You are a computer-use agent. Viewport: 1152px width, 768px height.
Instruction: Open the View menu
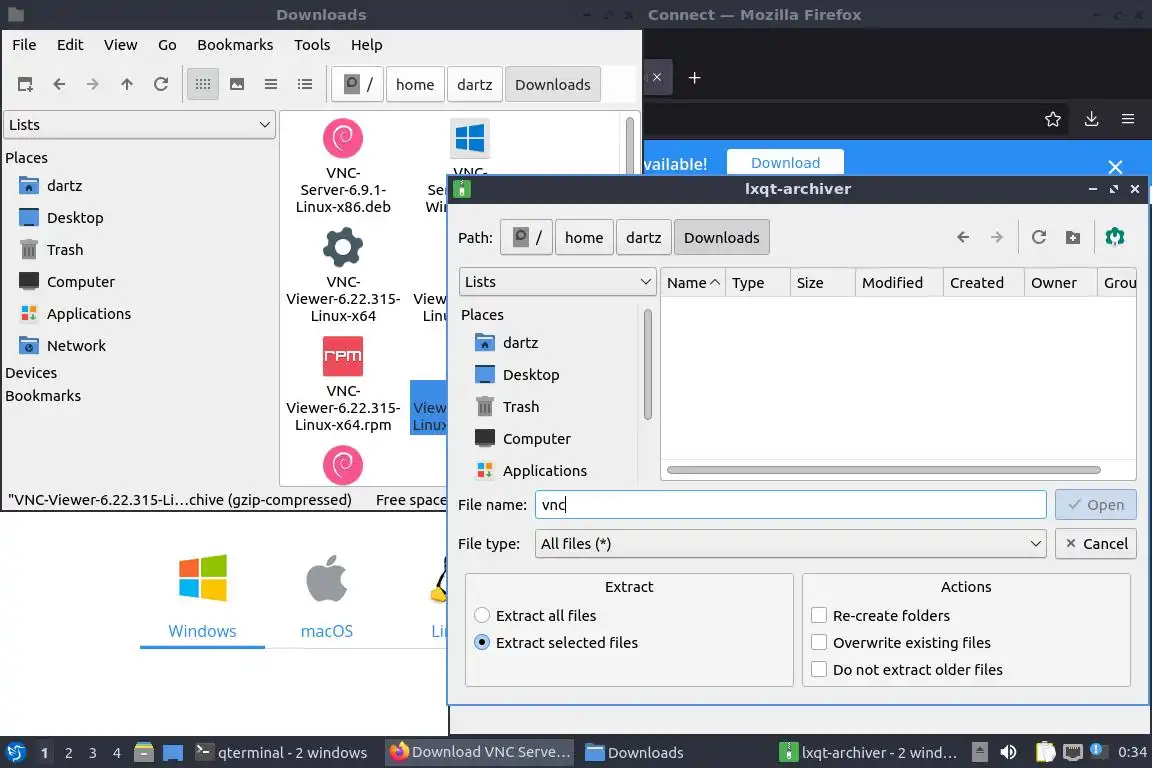pyautogui.click(x=120, y=45)
